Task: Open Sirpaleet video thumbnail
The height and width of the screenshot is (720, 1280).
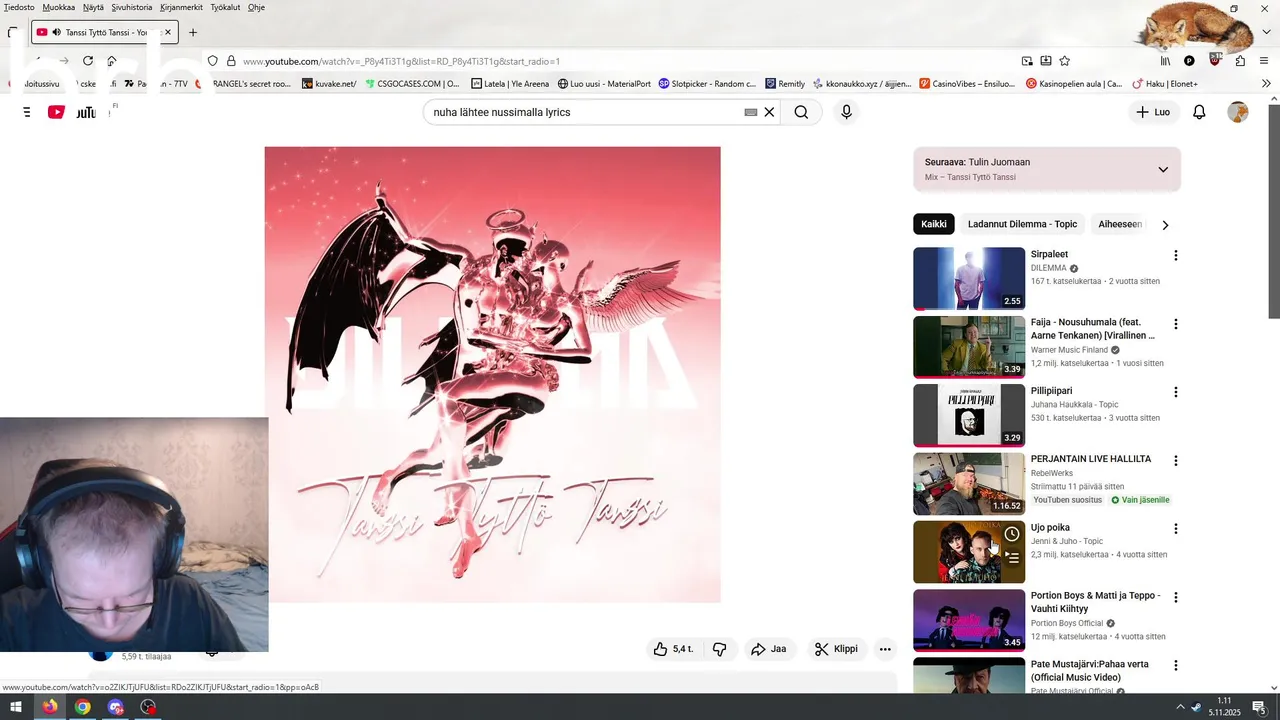Action: tap(969, 279)
